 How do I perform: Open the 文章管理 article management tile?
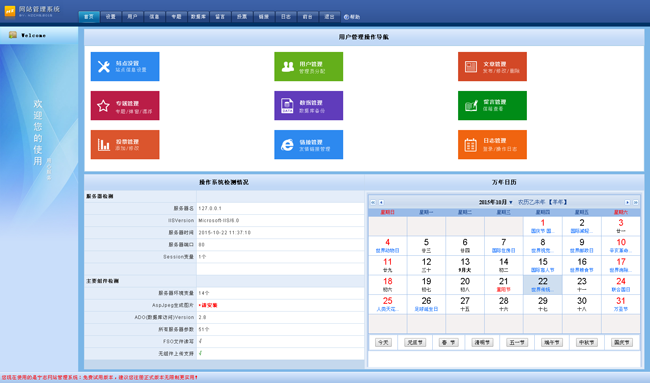(x=492, y=66)
